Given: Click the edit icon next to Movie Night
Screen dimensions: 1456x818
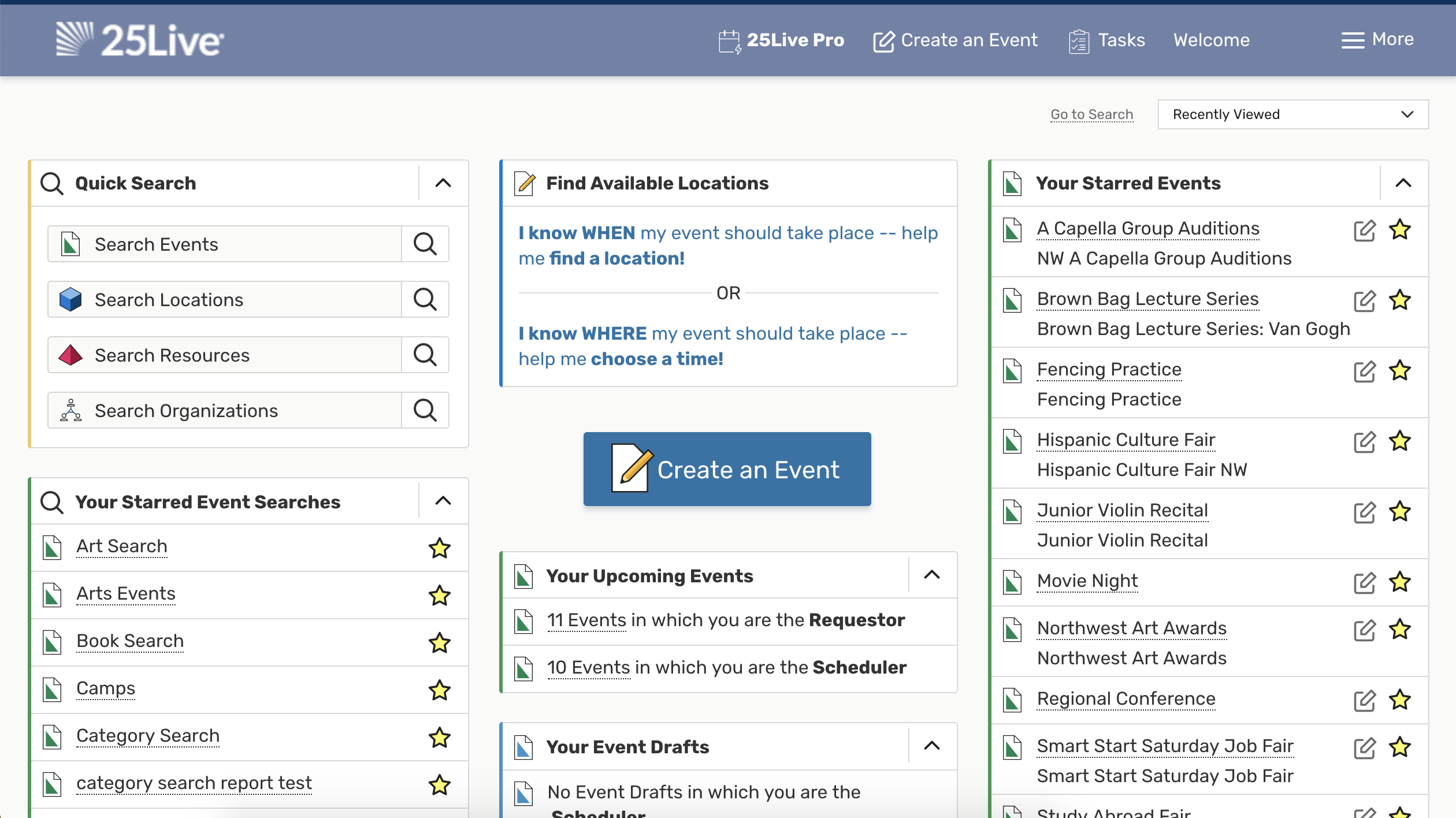Looking at the screenshot, I should point(1364,582).
